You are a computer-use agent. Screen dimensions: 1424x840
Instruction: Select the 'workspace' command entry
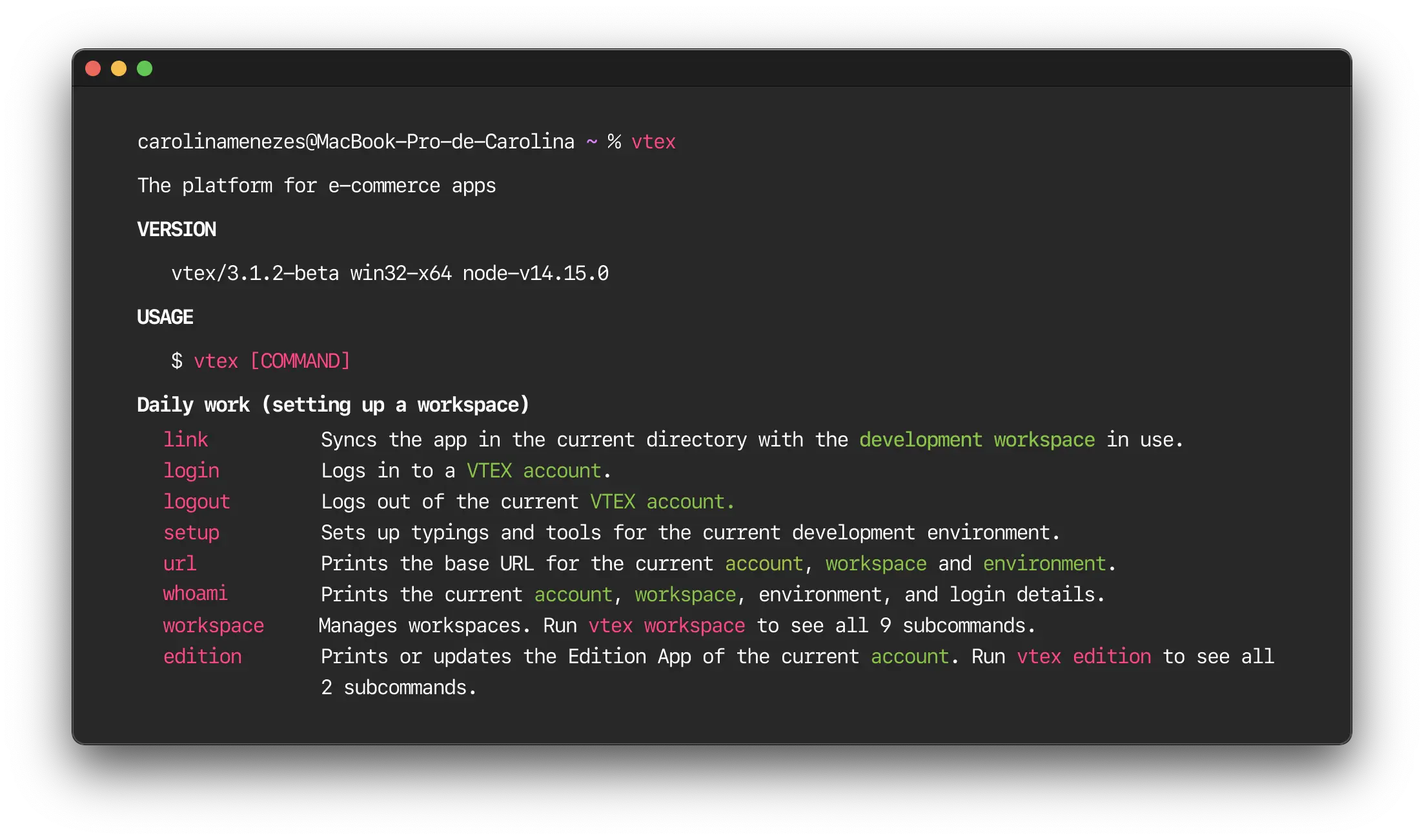pyautogui.click(x=213, y=625)
